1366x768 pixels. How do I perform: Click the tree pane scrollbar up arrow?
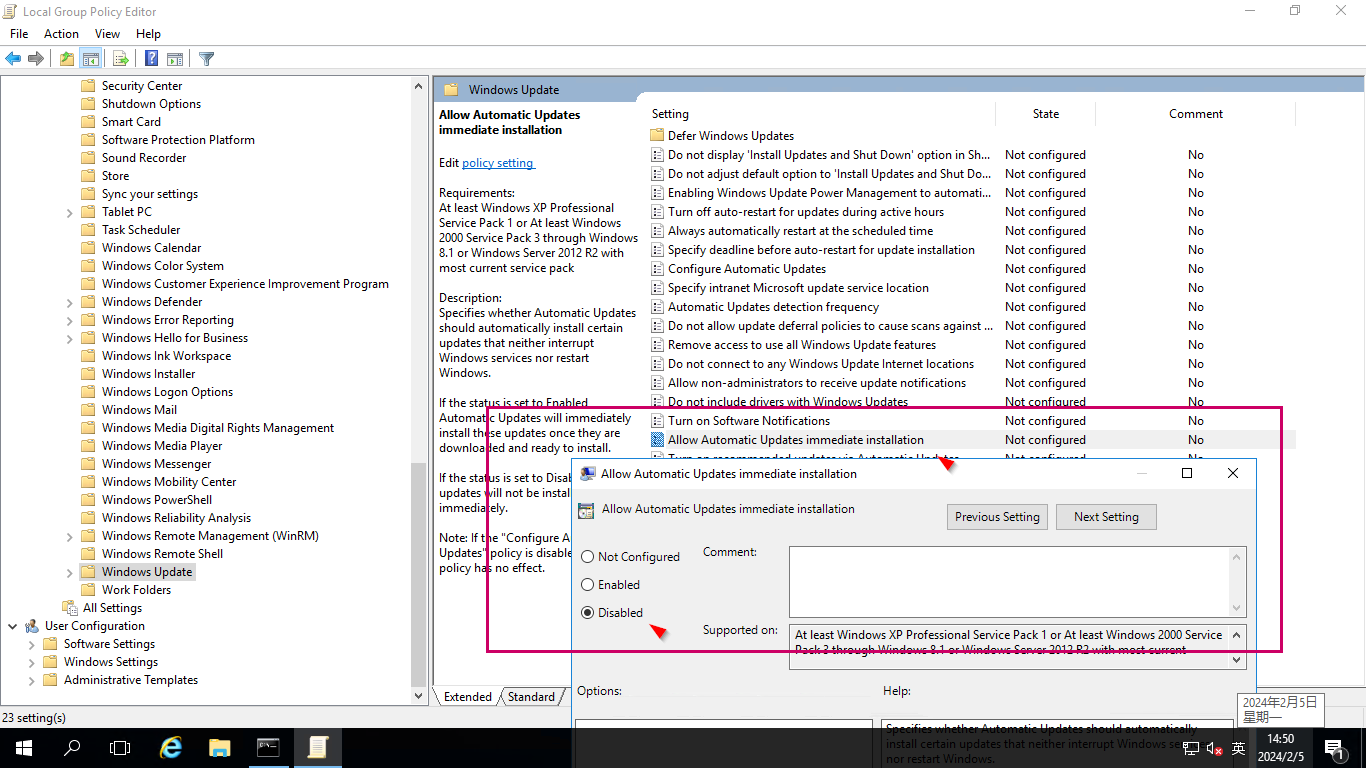point(419,86)
